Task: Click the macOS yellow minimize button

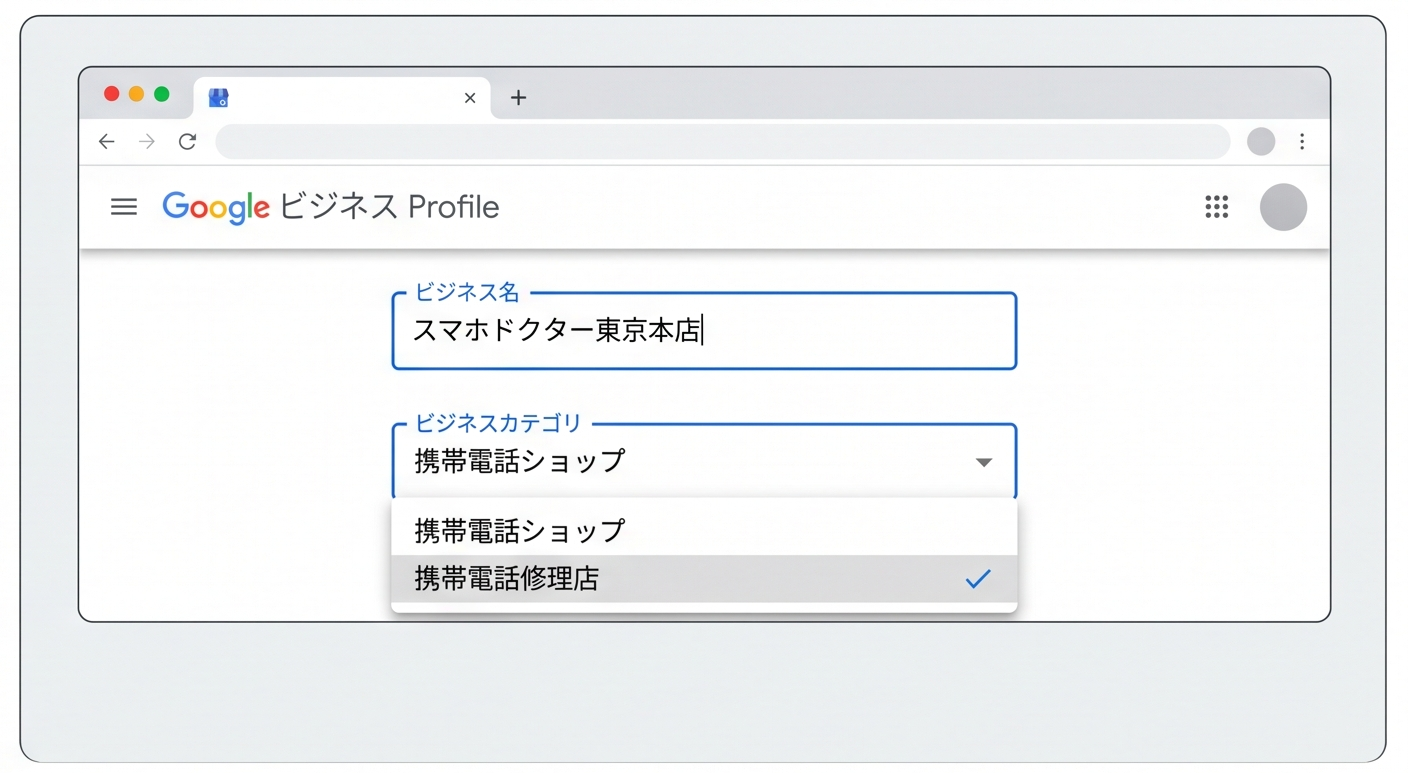Action: [x=136, y=94]
